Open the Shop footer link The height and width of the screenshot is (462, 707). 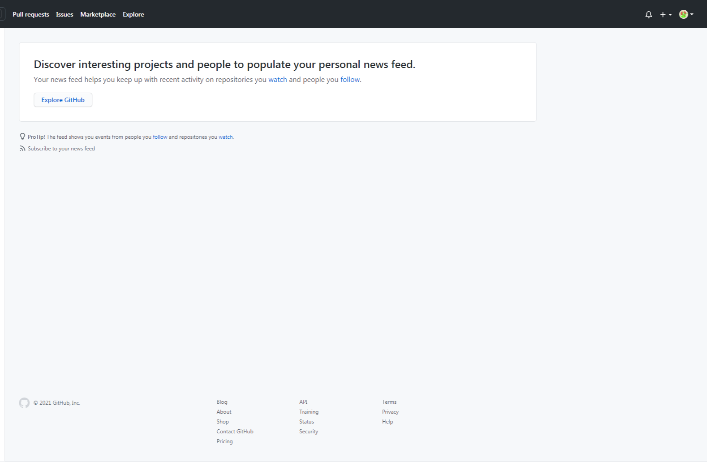[223, 422]
